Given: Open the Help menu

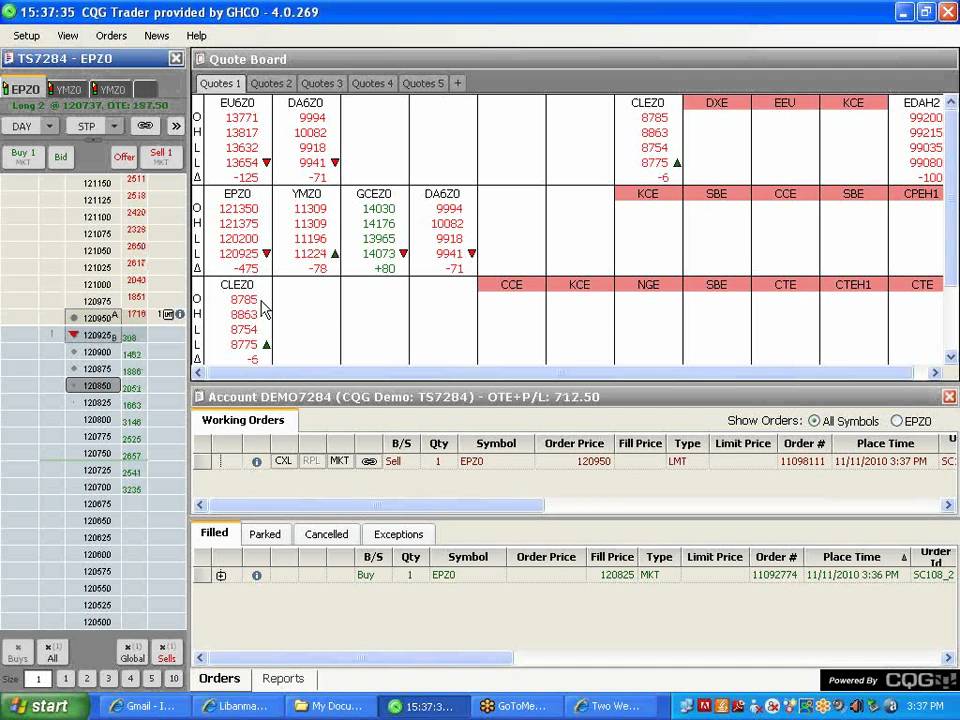Looking at the screenshot, I should [x=196, y=36].
